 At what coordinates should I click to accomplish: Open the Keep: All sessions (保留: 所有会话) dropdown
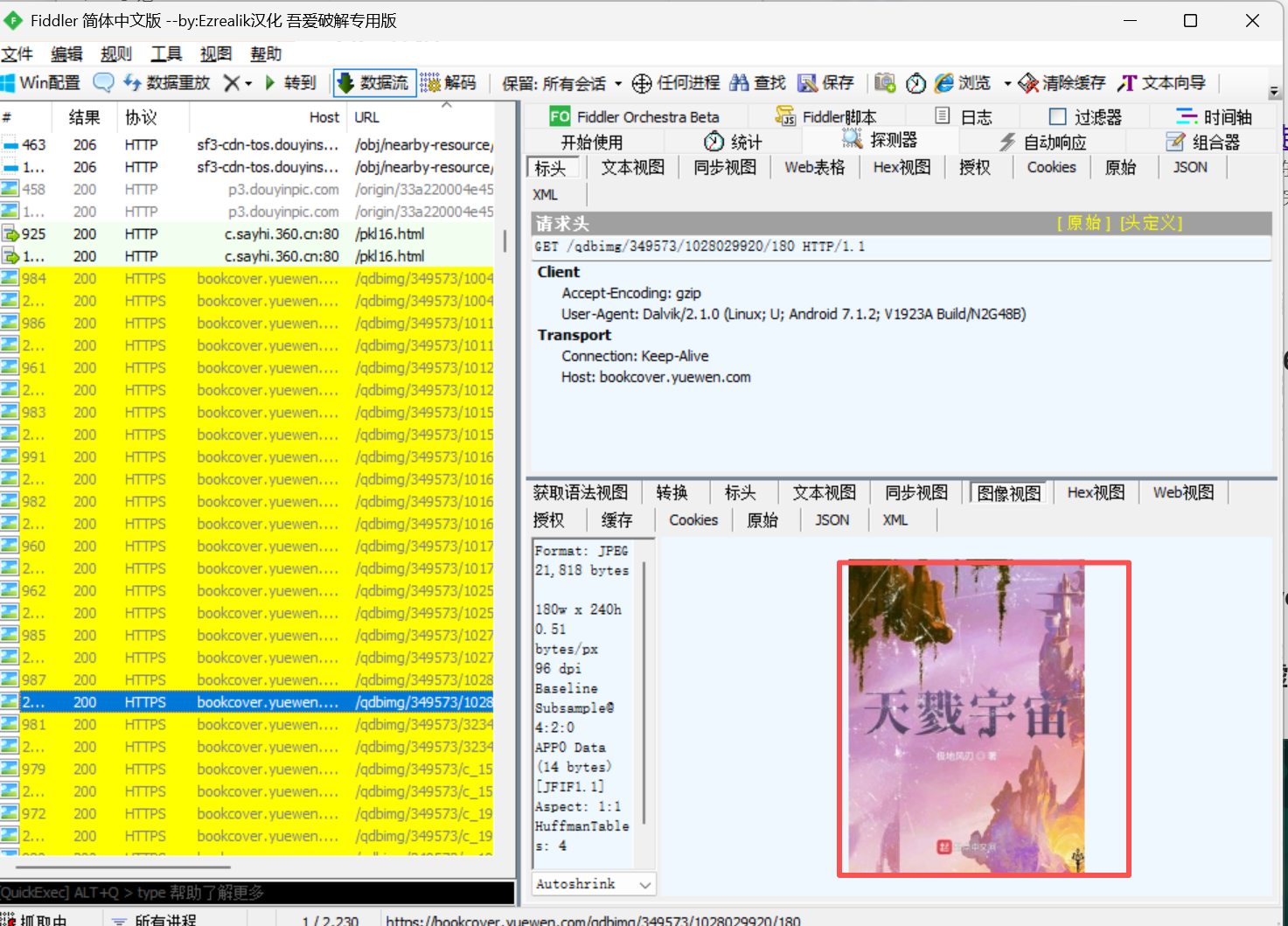point(562,84)
